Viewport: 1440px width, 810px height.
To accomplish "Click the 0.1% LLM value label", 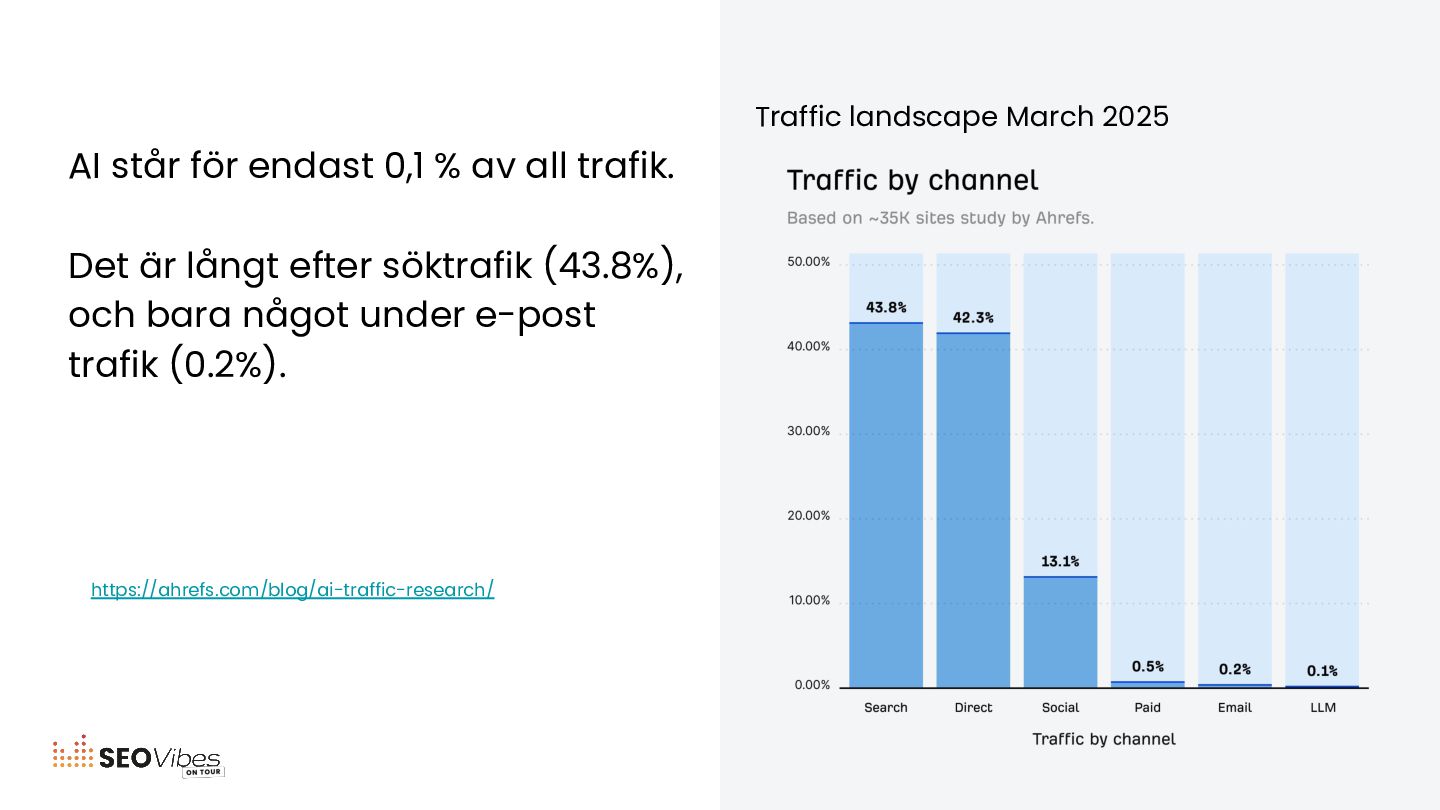I will point(1322,672).
